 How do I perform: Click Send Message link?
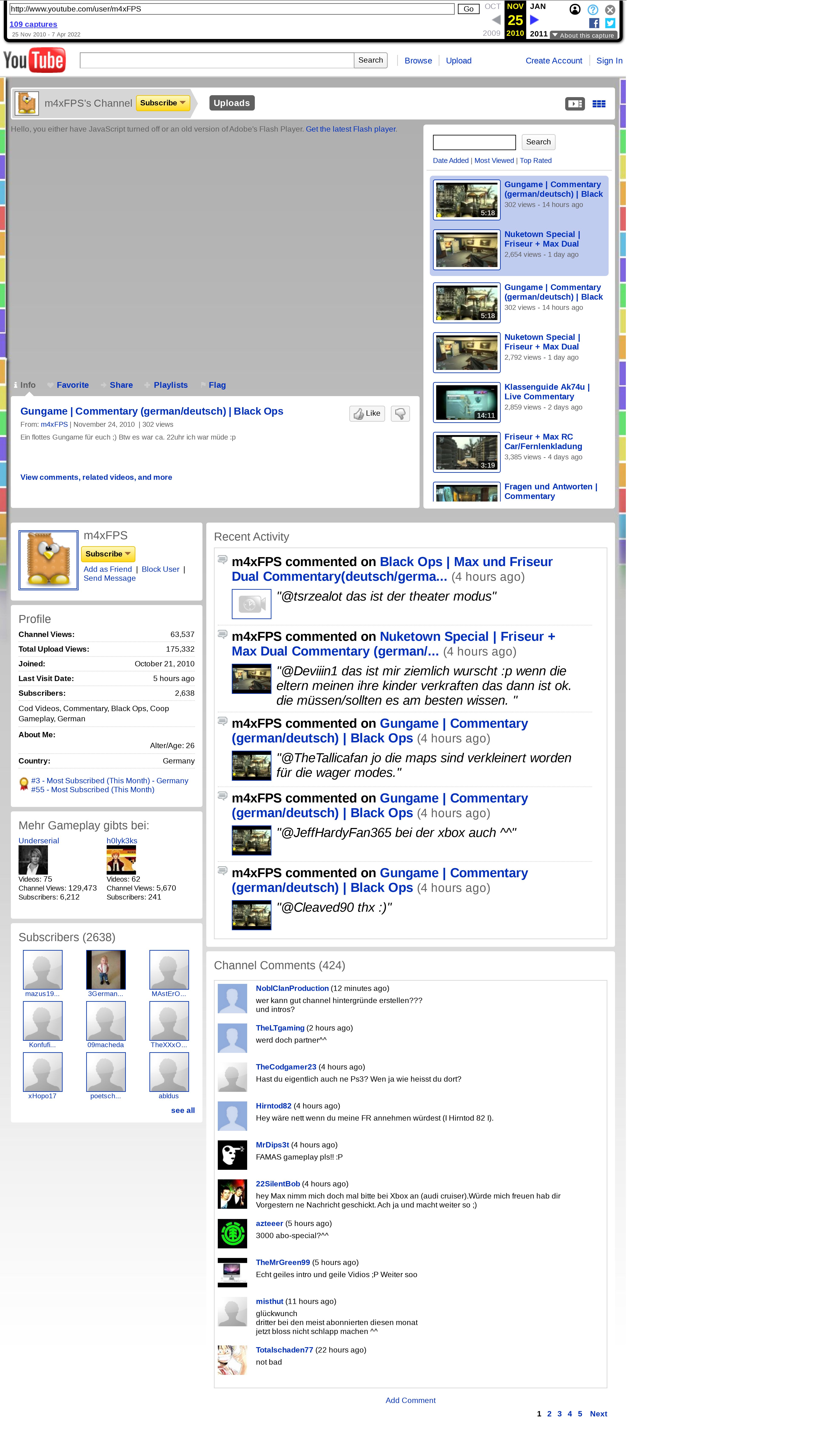[x=110, y=578]
